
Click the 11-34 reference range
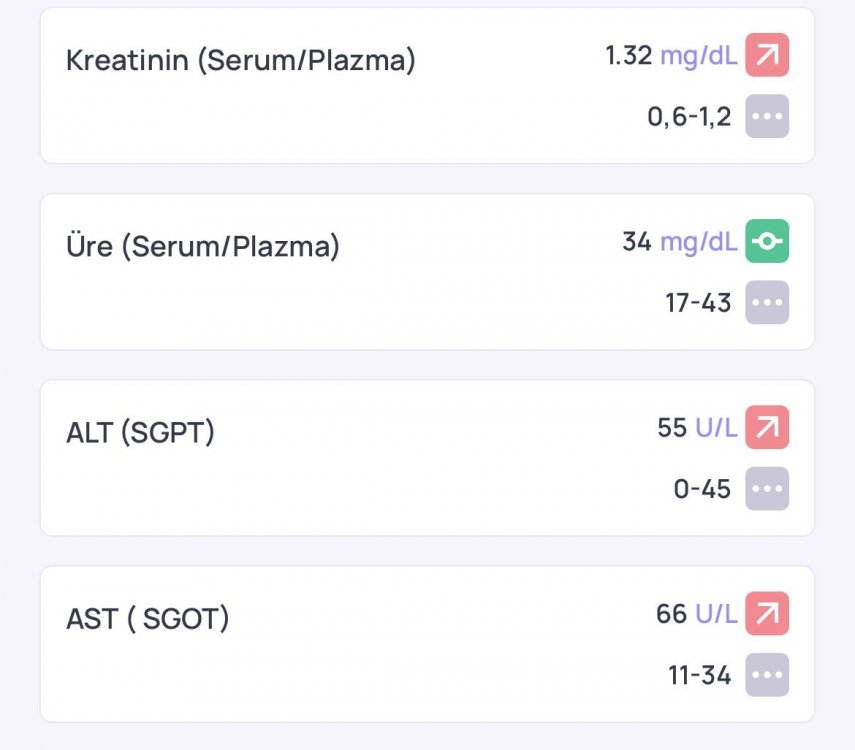[x=700, y=675]
